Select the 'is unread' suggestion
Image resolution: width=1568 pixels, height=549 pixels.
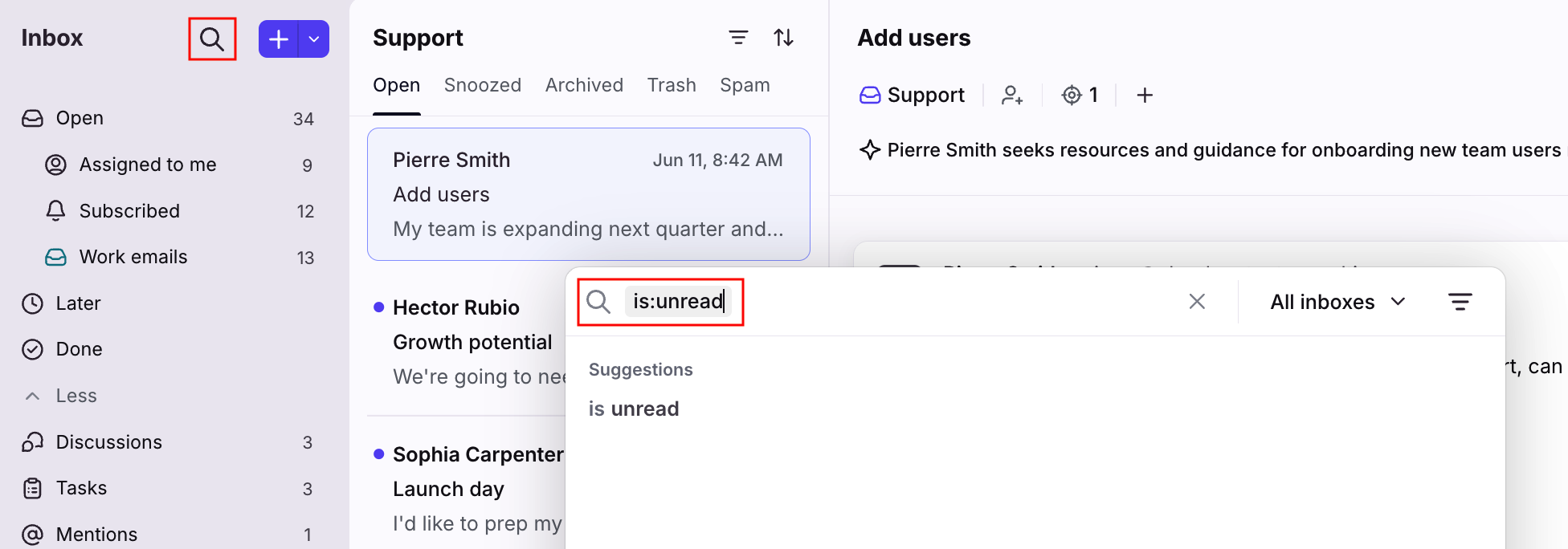pos(634,409)
